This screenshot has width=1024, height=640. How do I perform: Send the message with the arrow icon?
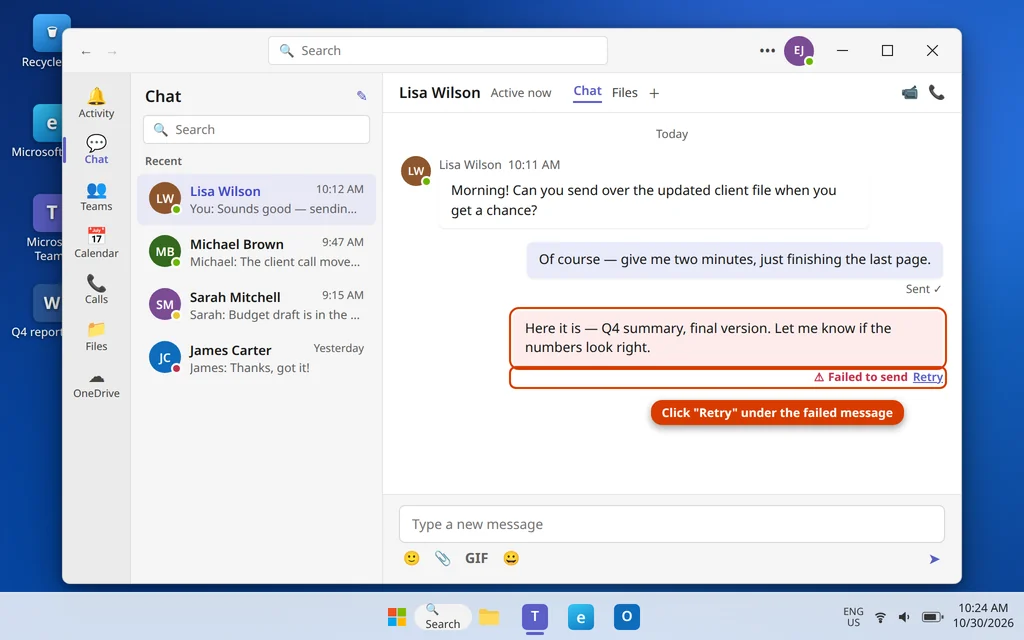(x=935, y=559)
